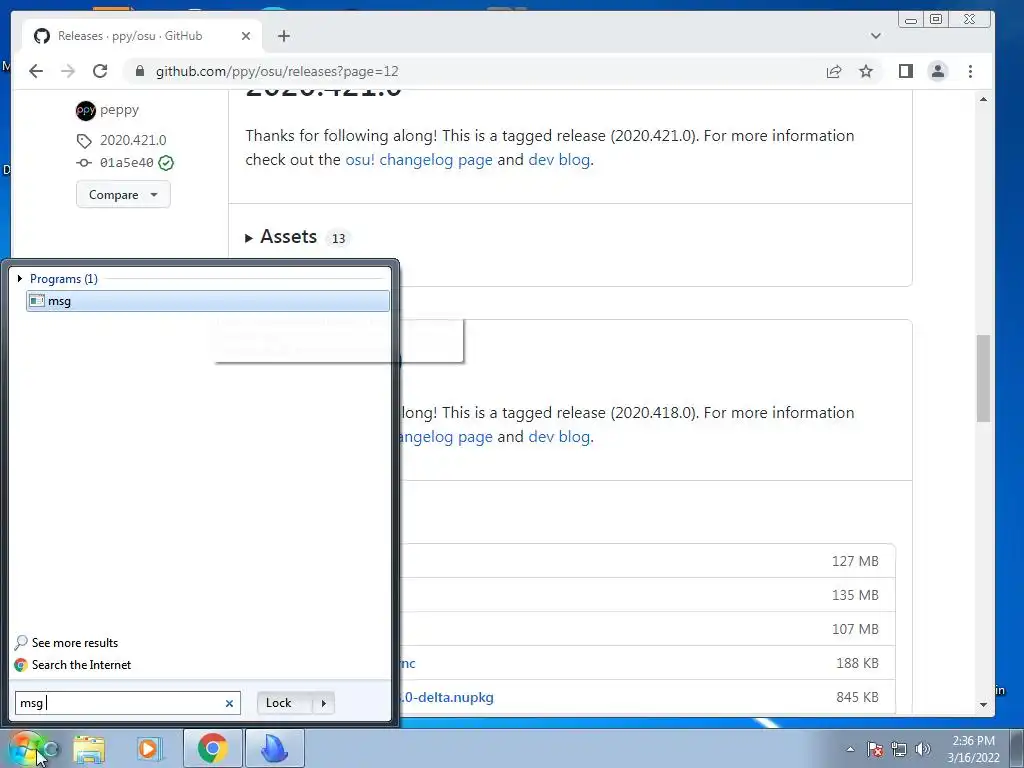The image size is (1024, 768).
Task: Click the Chrome forward arrow
Action: point(68,71)
